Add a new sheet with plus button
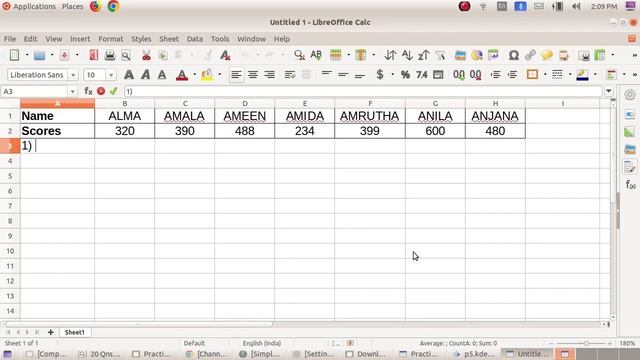Image resolution: width=640 pixels, height=360 pixels. tap(51, 332)
